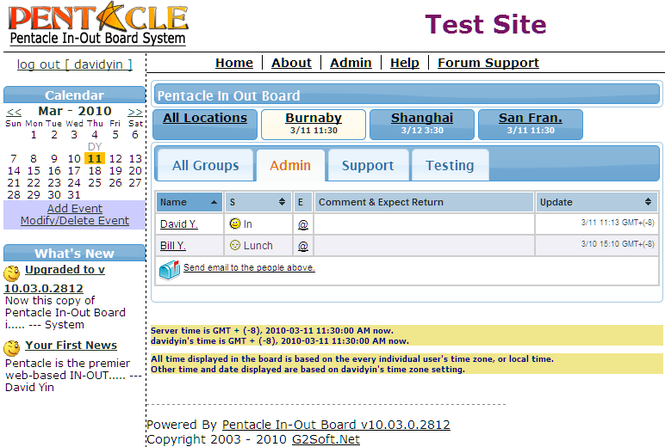Switch to the Shanghai location tab
Screen dimensions: 665x447
click(x=422, y=124)
